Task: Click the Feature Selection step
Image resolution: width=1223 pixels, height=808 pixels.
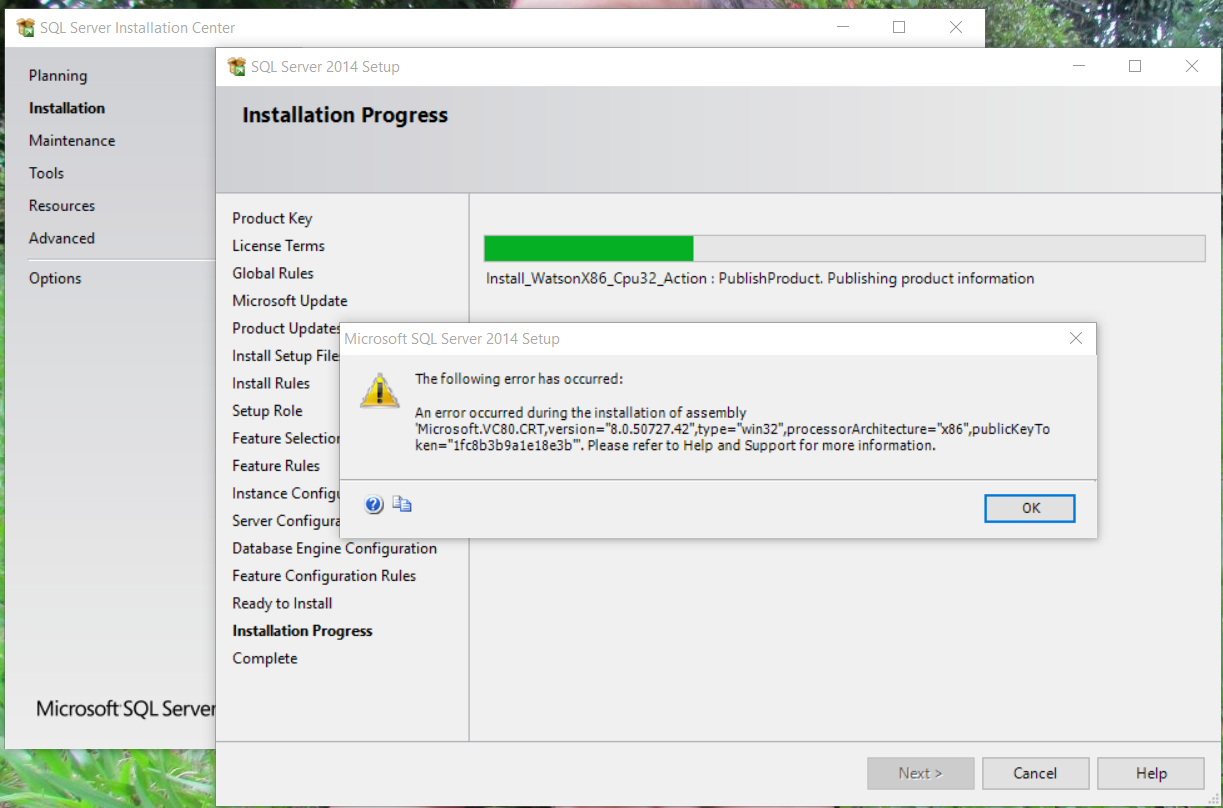Action: [286, 438]
